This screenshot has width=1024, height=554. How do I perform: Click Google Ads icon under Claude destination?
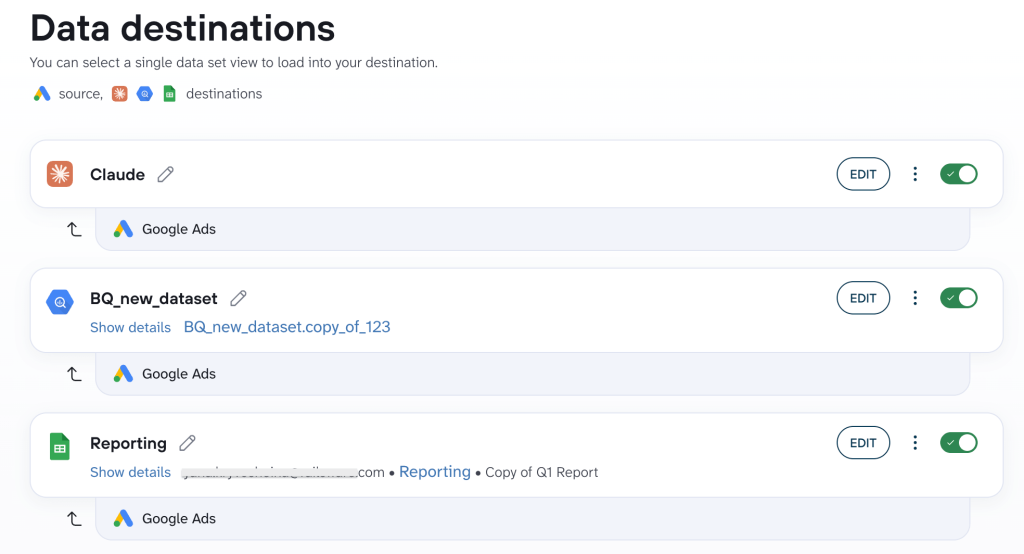click(123, 229)
